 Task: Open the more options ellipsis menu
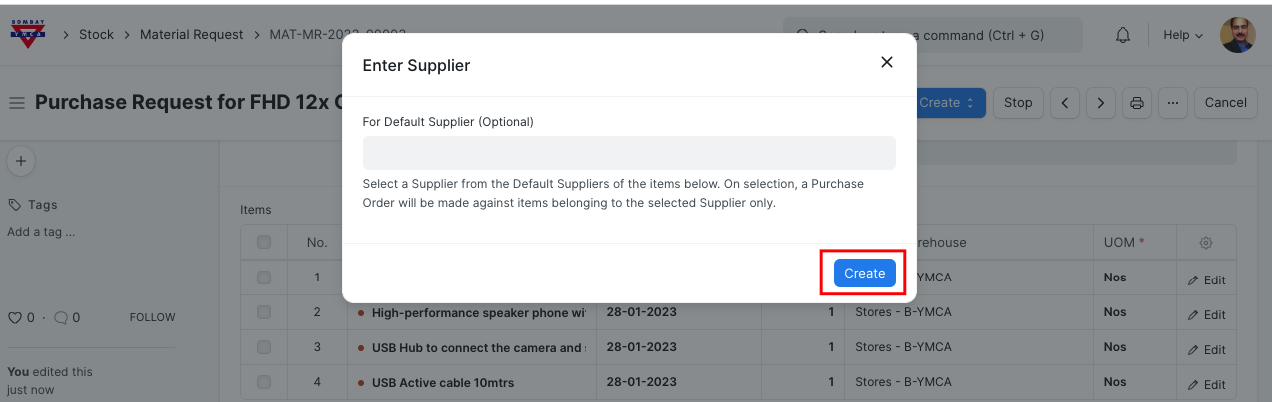1171,103
